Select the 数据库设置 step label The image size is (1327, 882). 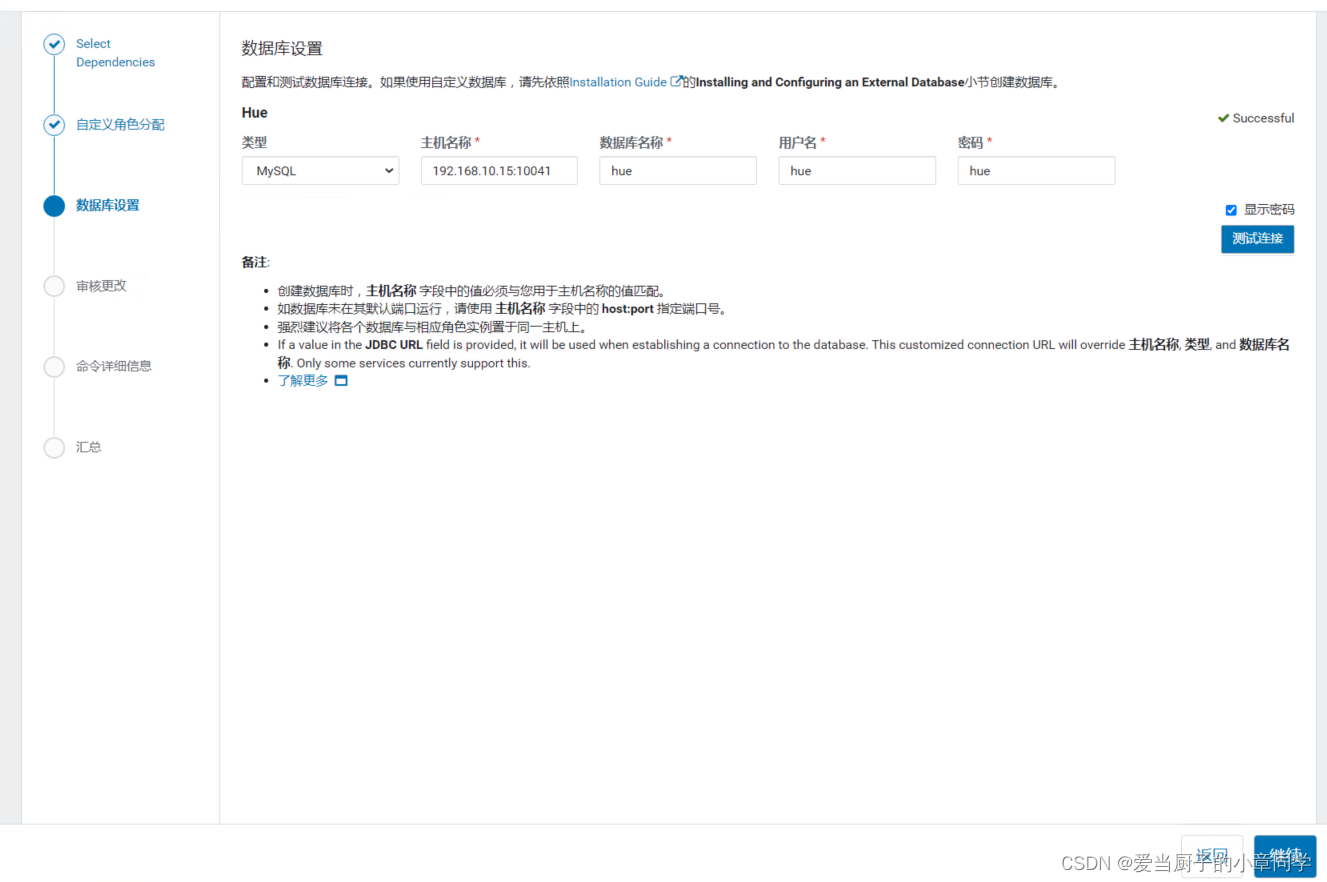pyautogui.click(x=108, y=205)
